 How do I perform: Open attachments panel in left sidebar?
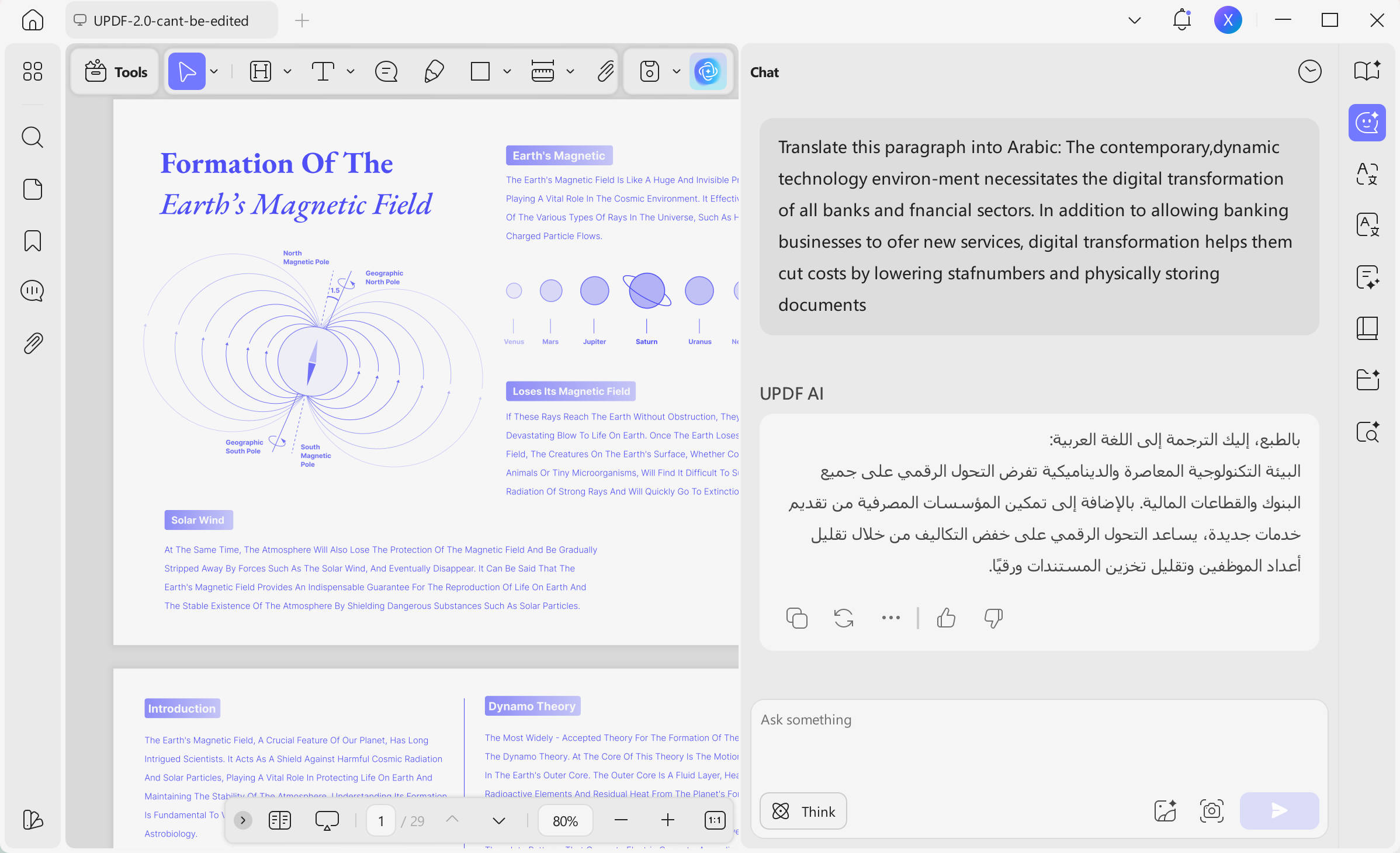pos(33,343)
